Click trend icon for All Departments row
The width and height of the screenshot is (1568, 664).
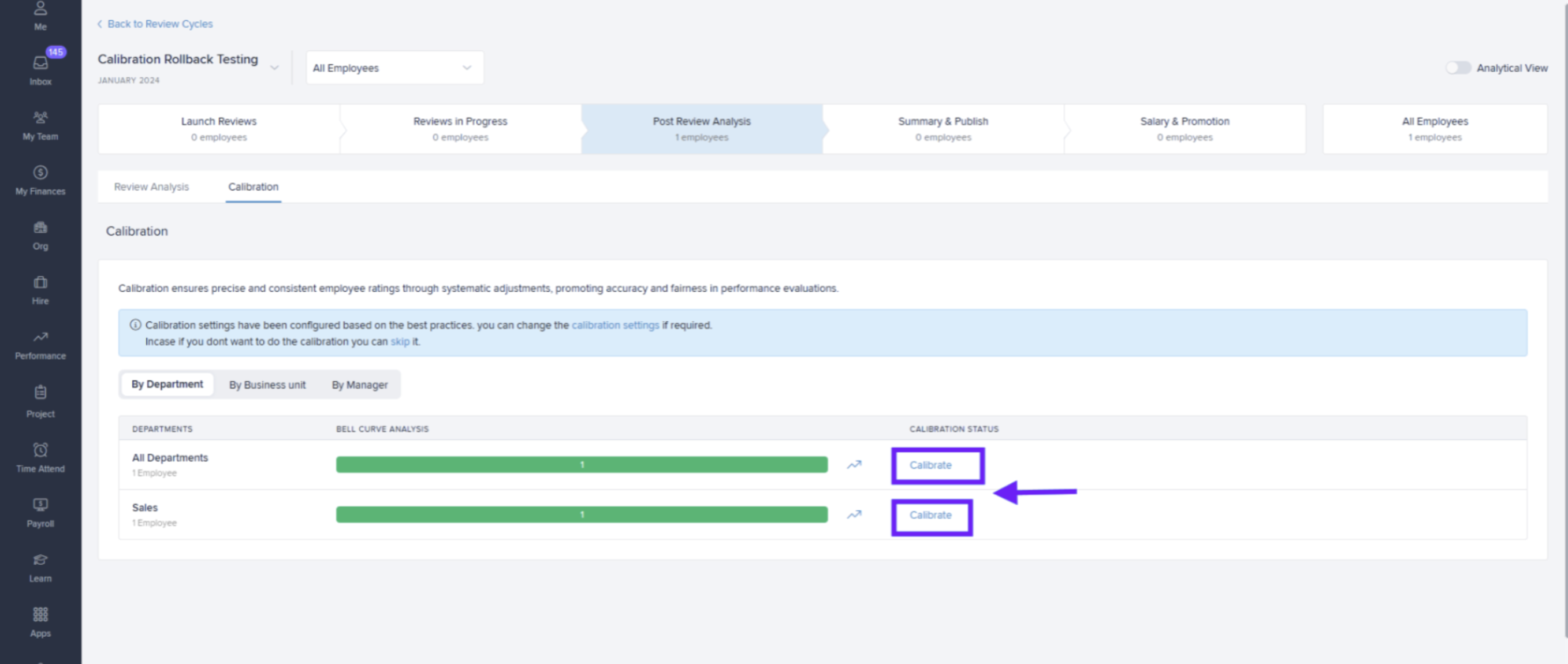click(854, 464)
